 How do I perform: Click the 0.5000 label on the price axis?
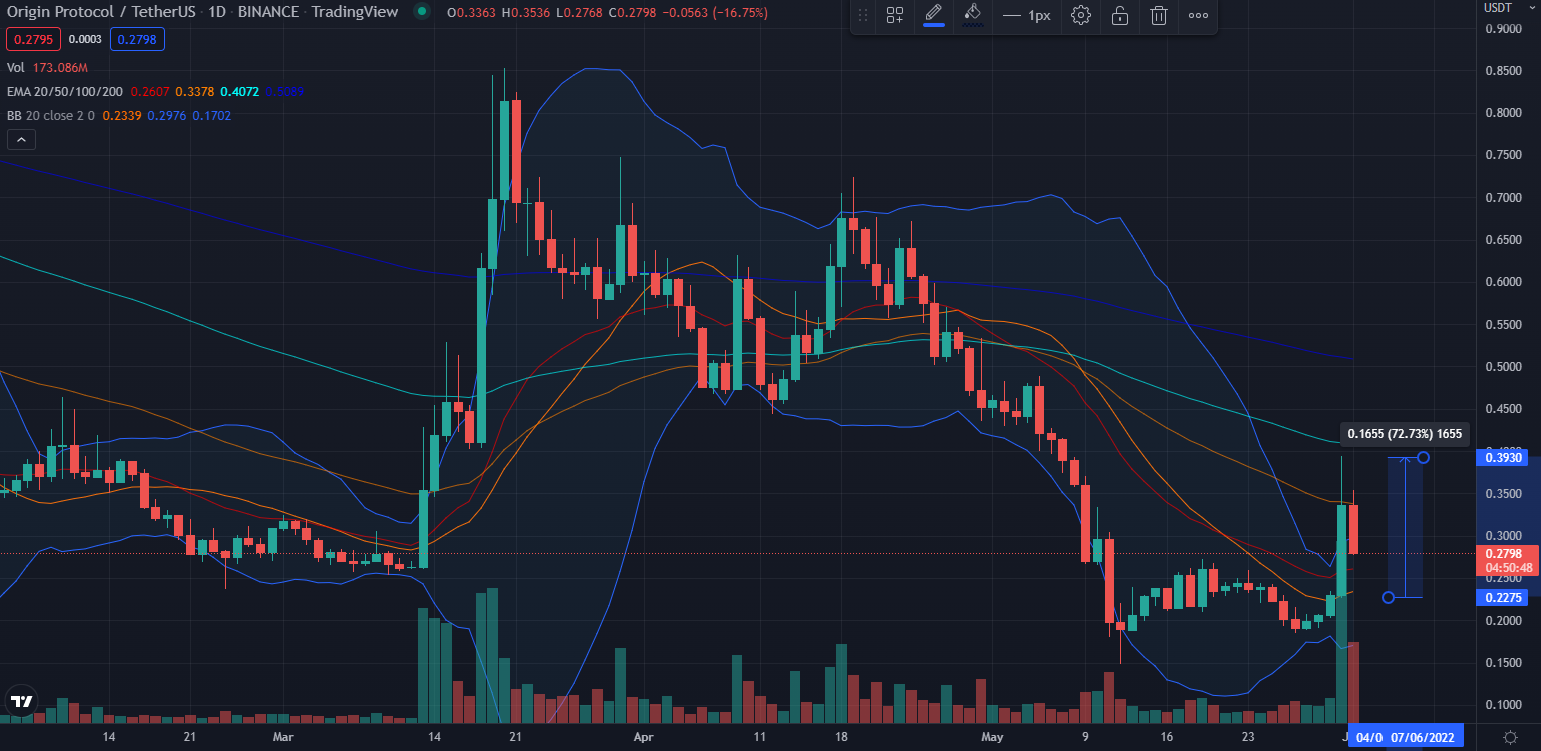[x=1503, y=367]
